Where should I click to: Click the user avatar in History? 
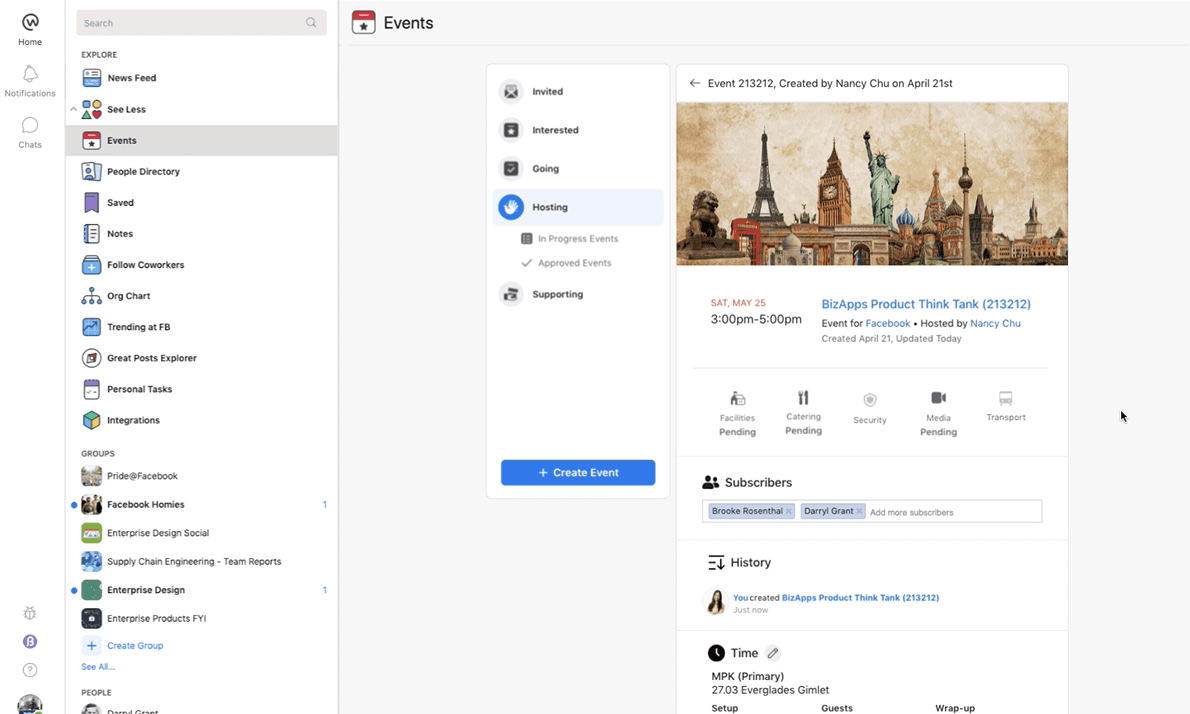715,602
